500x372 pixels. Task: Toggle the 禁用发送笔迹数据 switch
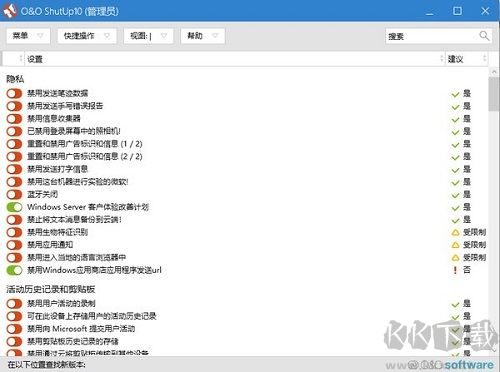14,93
